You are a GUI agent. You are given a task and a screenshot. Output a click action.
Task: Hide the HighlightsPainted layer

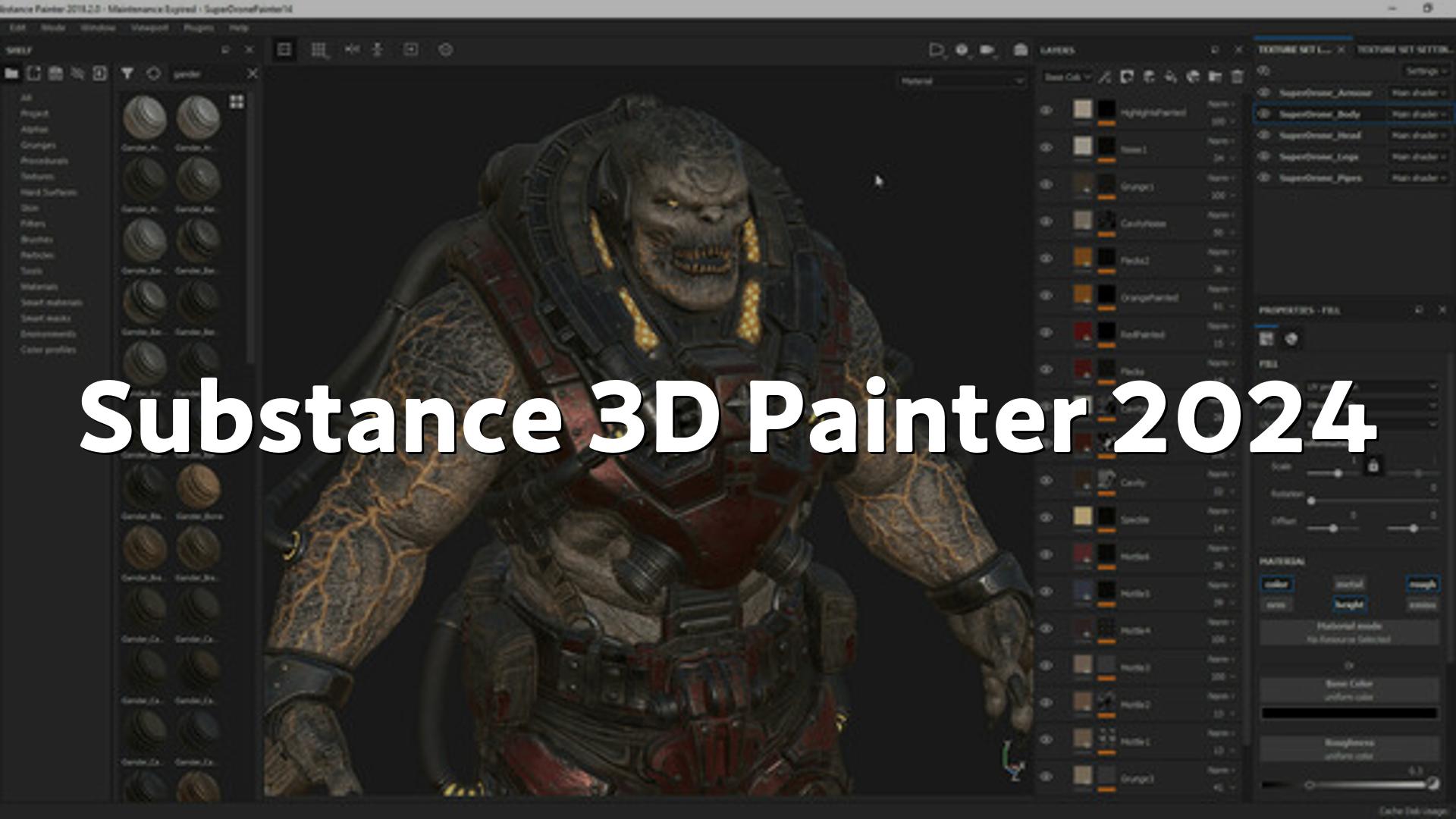coord(1046,111)
